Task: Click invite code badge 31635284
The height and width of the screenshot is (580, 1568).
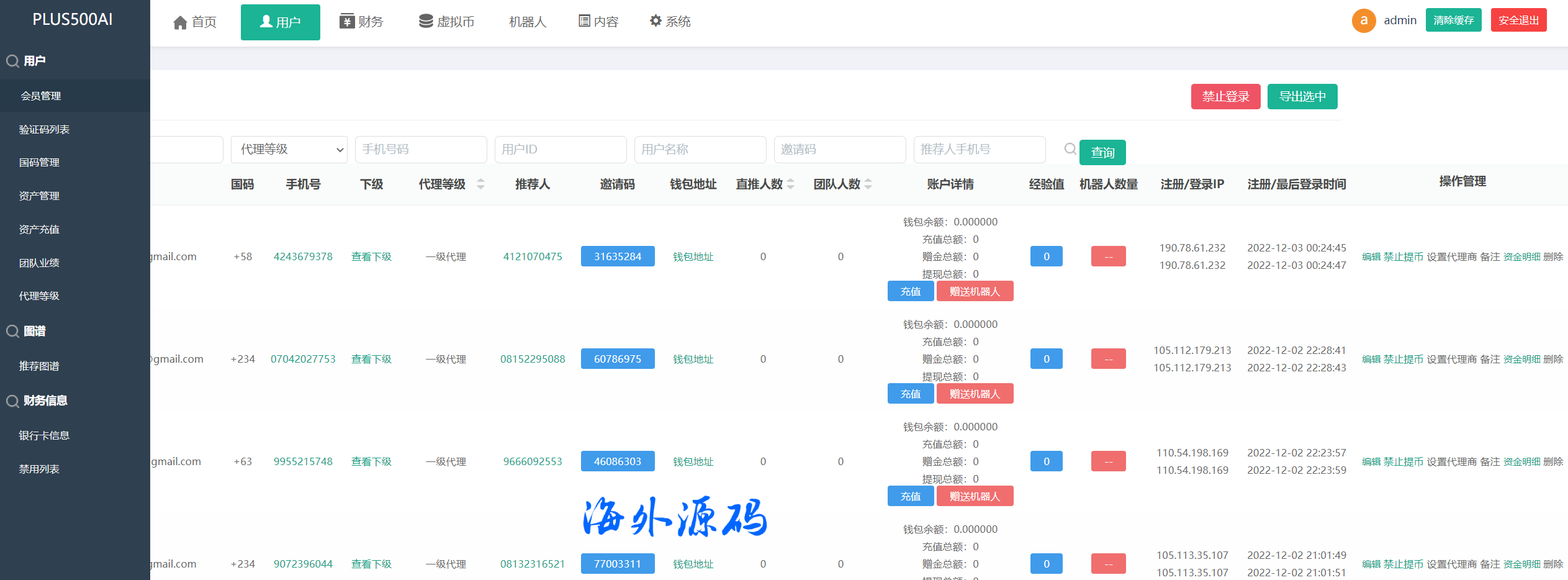Action: click(x=618, y=256)
